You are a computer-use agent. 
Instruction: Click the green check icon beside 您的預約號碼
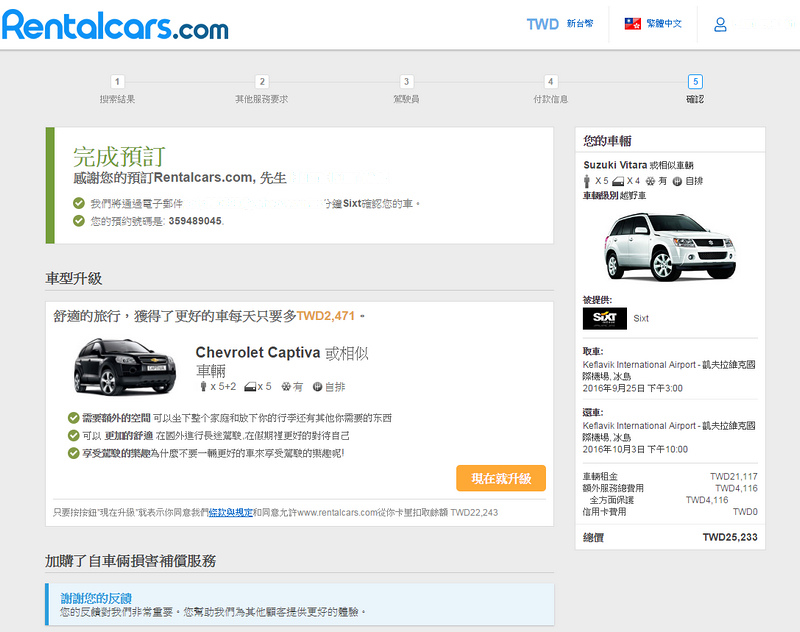(x=79, y=221)
